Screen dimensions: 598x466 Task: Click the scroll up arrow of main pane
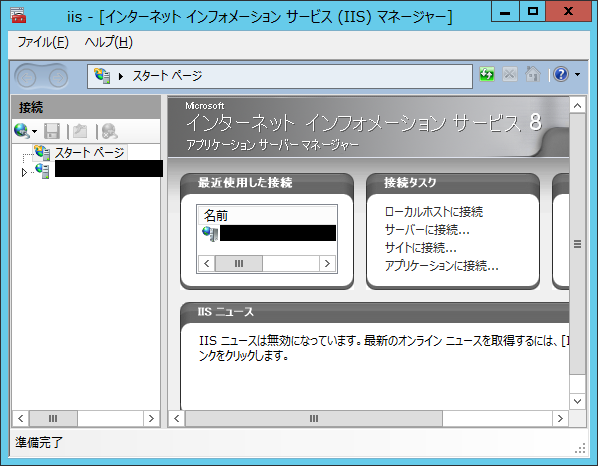point(577,105)
